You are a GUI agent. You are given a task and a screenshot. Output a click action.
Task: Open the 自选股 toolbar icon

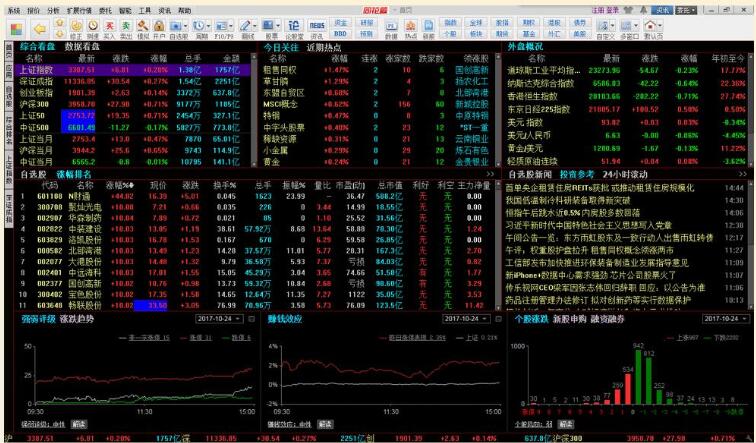coord(176,26)
